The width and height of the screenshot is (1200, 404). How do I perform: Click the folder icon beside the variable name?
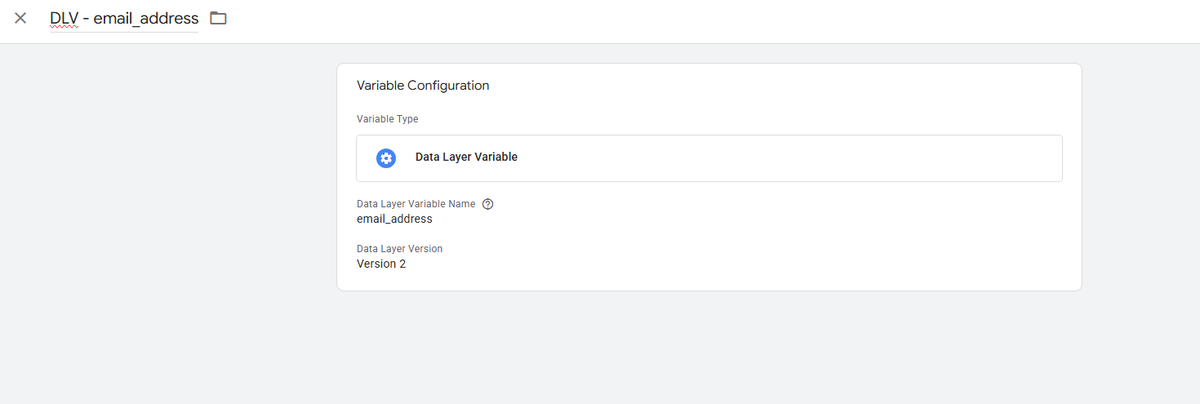tap(218, 19)
